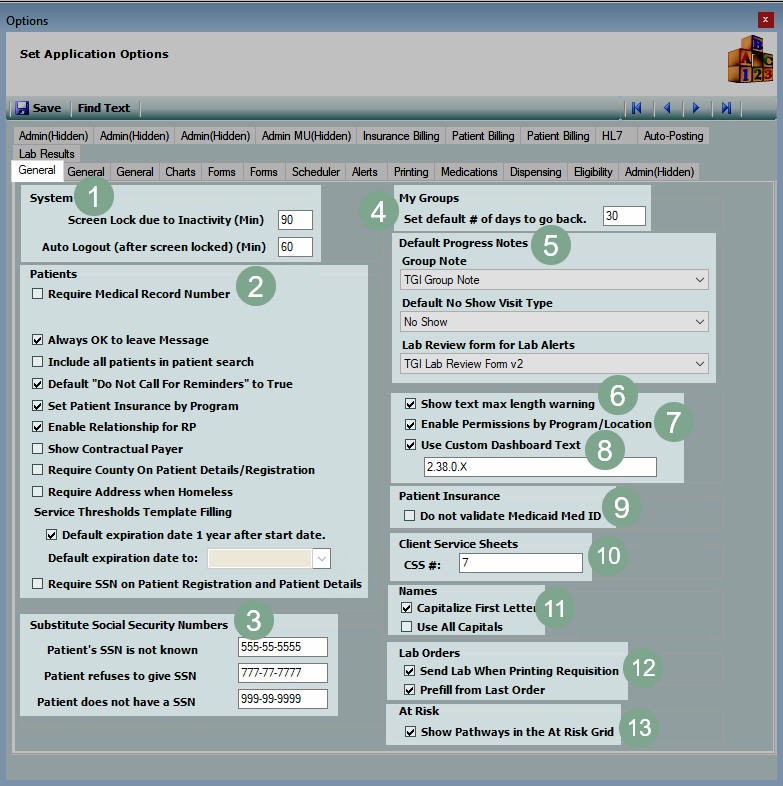Click the Find Text button

click(104, 108)
